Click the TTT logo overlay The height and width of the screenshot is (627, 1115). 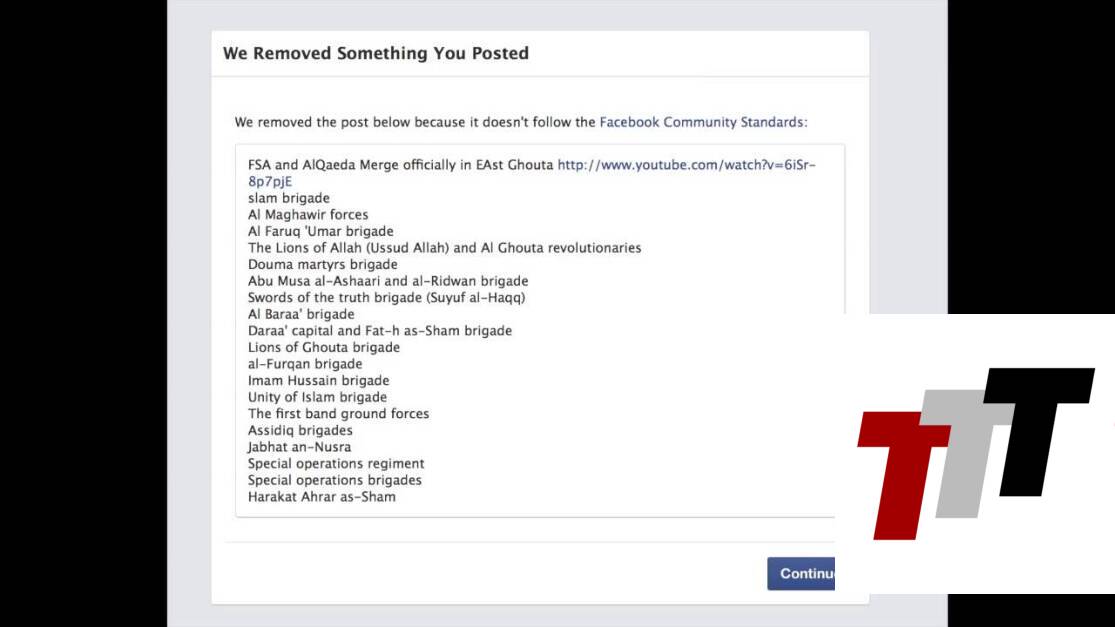click(x=975, y=453)
